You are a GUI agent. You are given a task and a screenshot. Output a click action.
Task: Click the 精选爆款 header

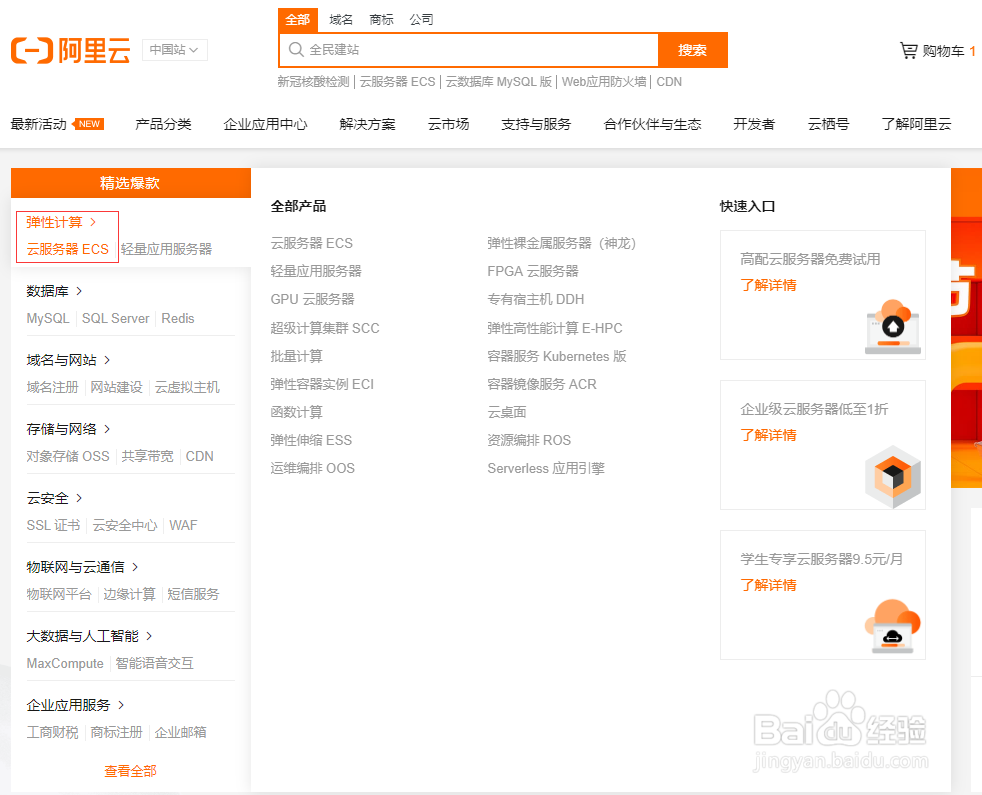(x=130, y=183)
